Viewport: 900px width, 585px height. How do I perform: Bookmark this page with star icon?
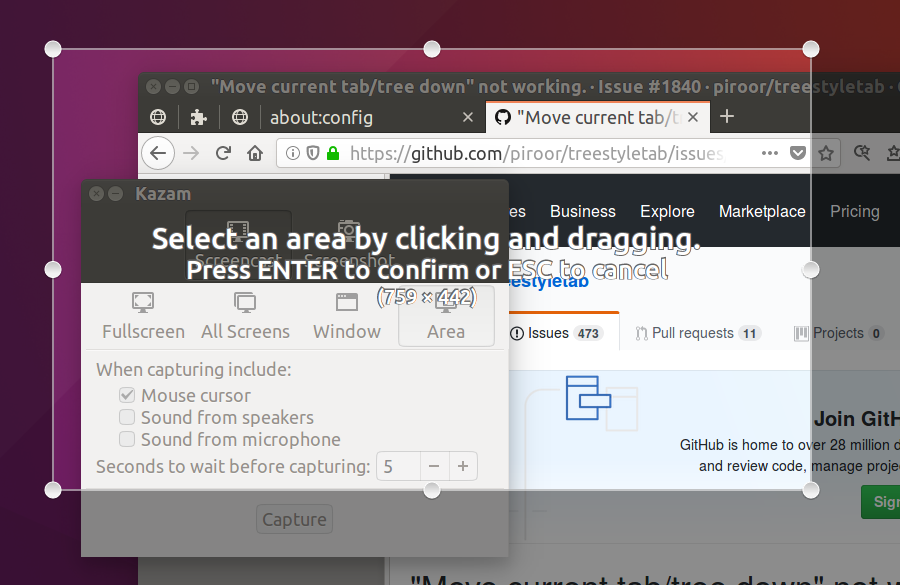coord(826,153)
